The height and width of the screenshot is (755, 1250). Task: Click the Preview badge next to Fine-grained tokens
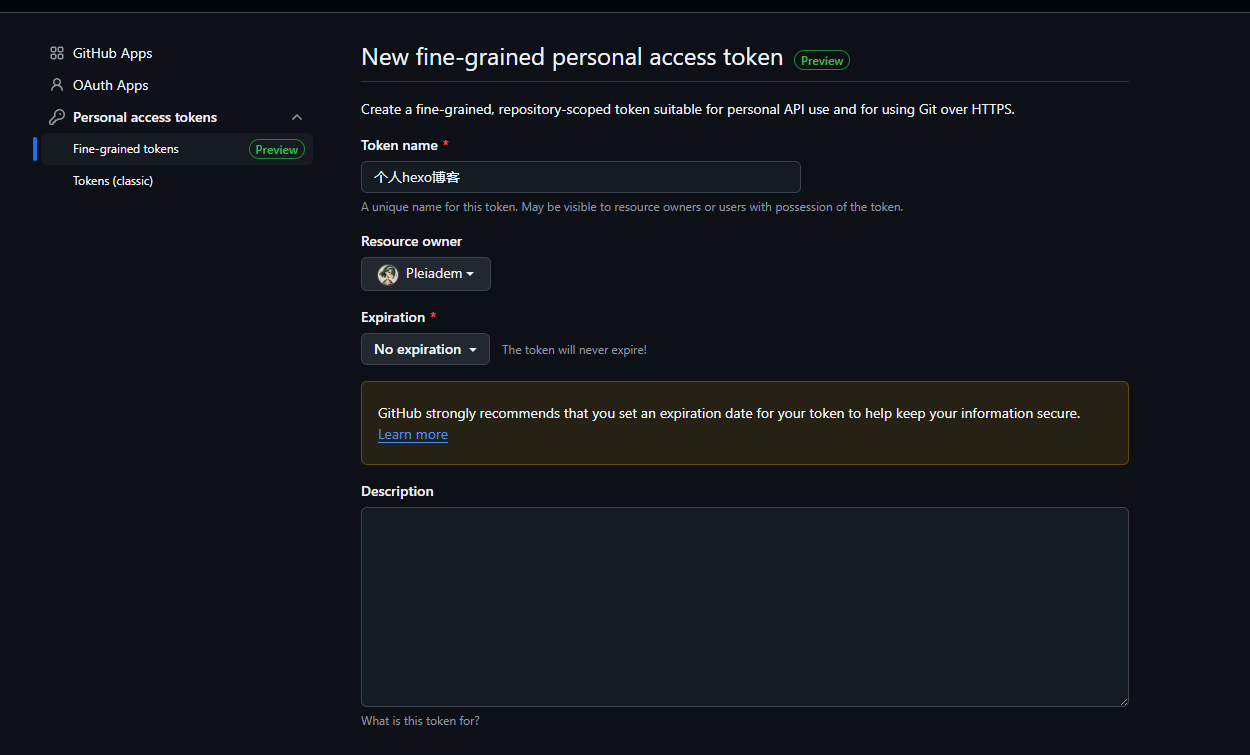click(276, 150)
